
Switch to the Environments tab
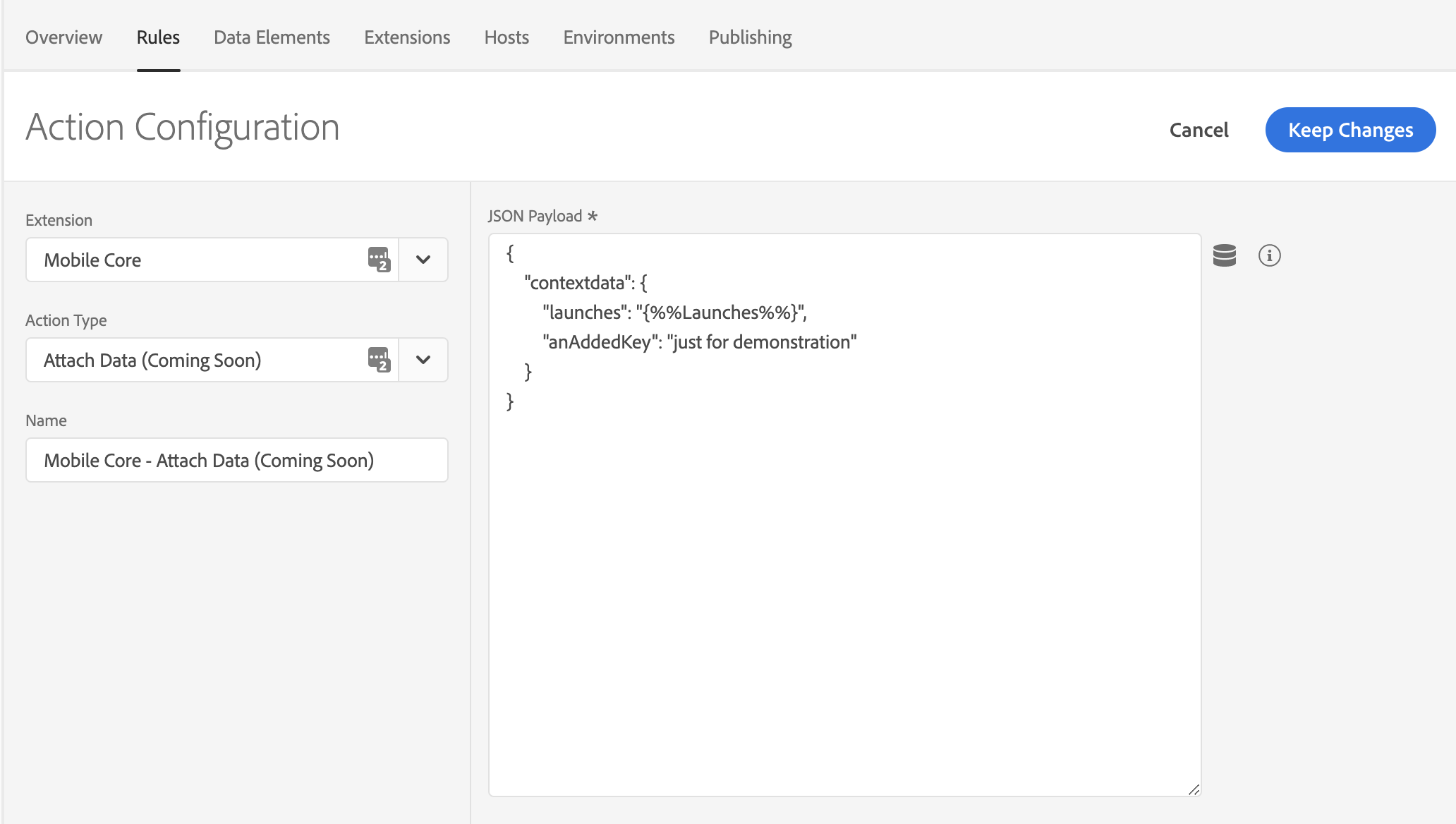tap(619, 37)
